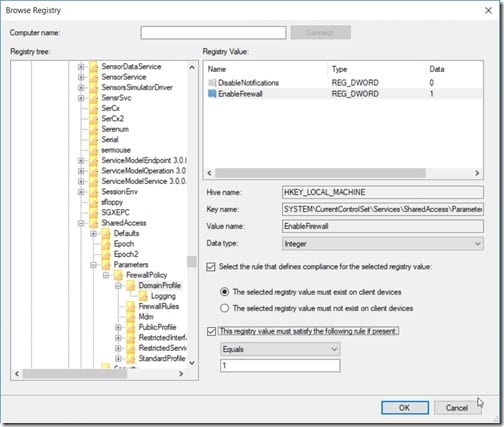Click the SensrSvc folder icon
This screenshot has height=427, width=504.
pyautogui.click(x=94, y=98)
